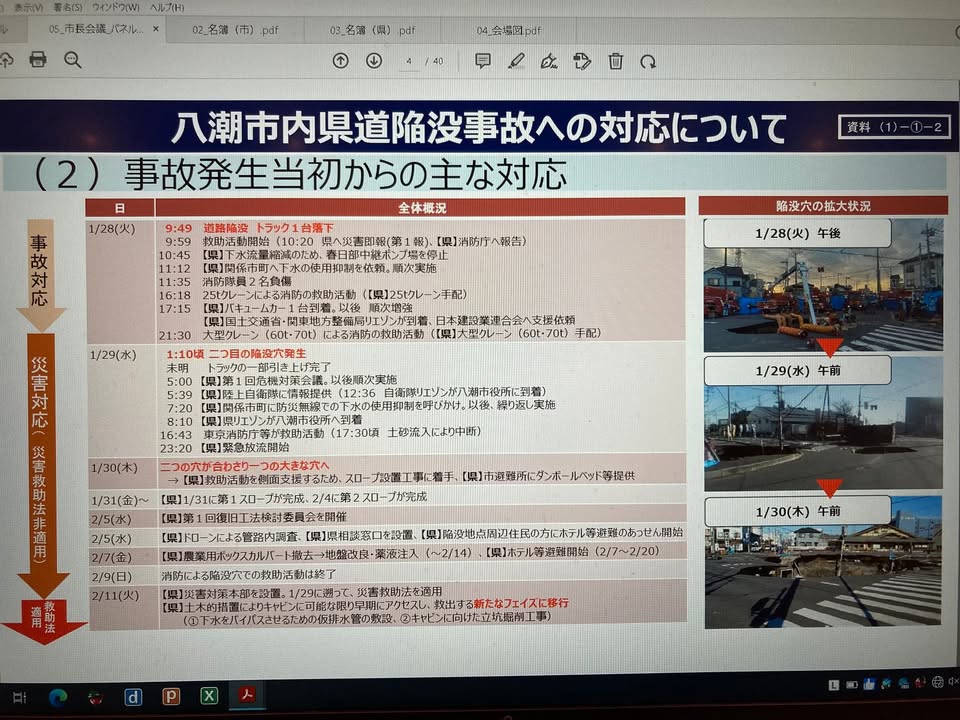This screenshot has width=960, height=720.
Task: Open the blue 'd' app on taskbar
Action: 133,697
